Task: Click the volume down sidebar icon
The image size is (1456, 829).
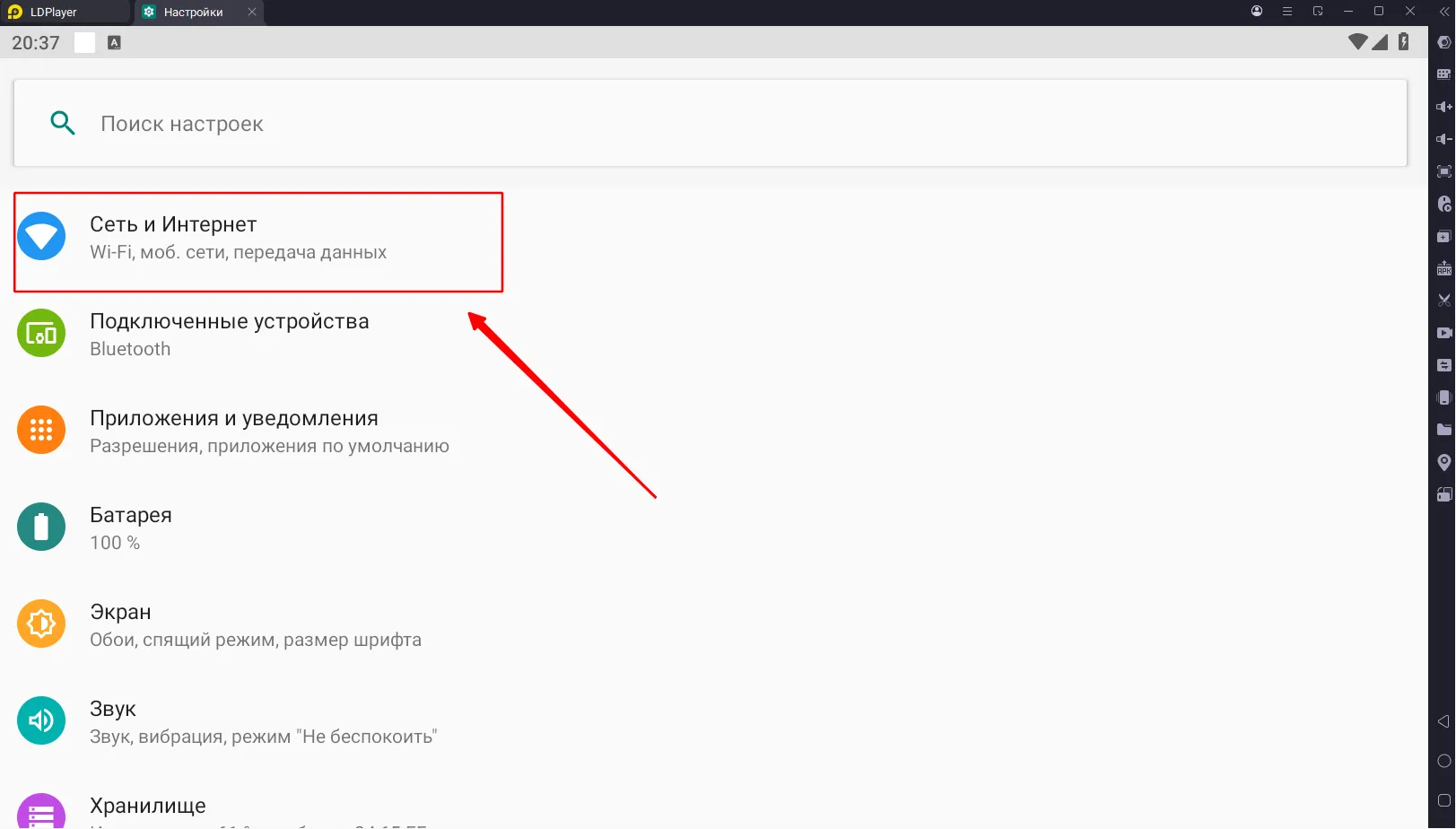Action: (x=1443, y=138)
